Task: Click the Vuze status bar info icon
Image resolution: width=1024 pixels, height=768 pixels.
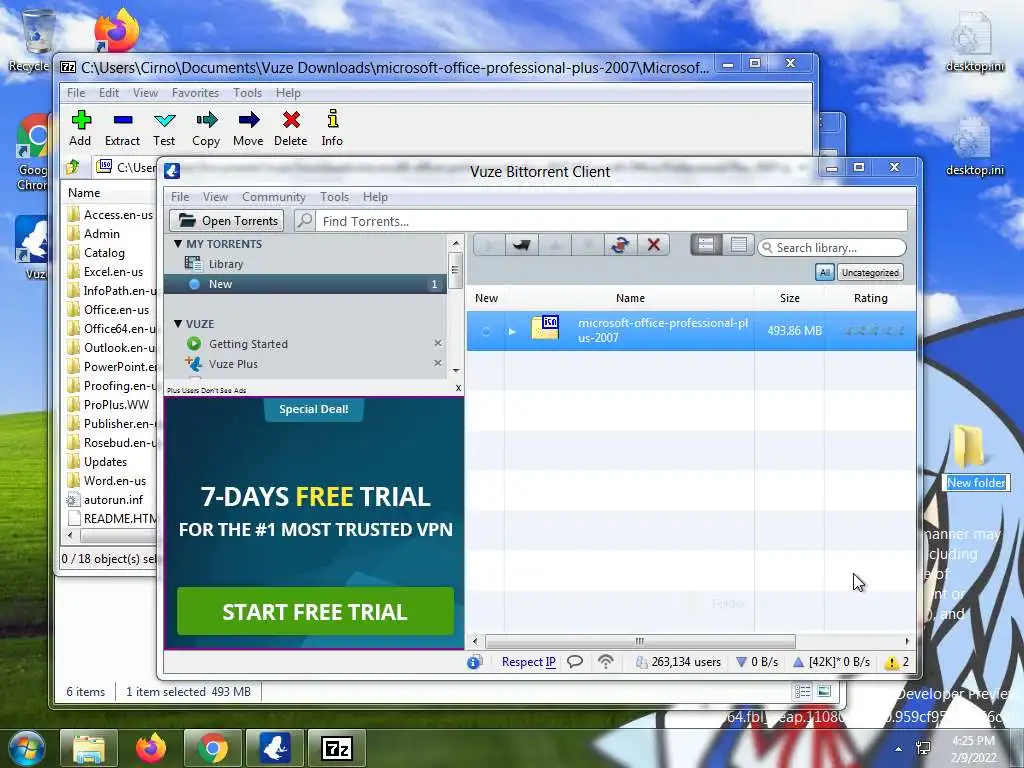Action: (x=474, y=662)
